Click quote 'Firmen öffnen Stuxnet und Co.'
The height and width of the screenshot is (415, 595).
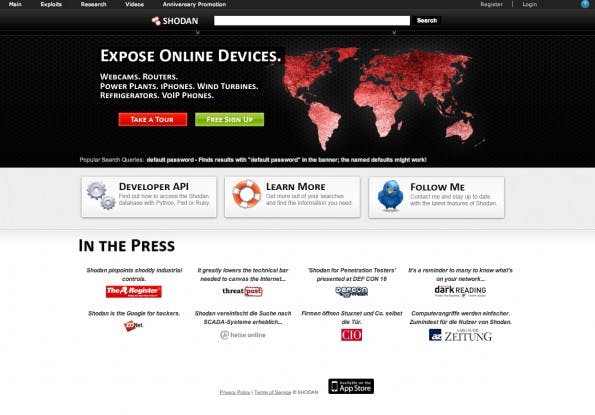(x=352, y=318)
